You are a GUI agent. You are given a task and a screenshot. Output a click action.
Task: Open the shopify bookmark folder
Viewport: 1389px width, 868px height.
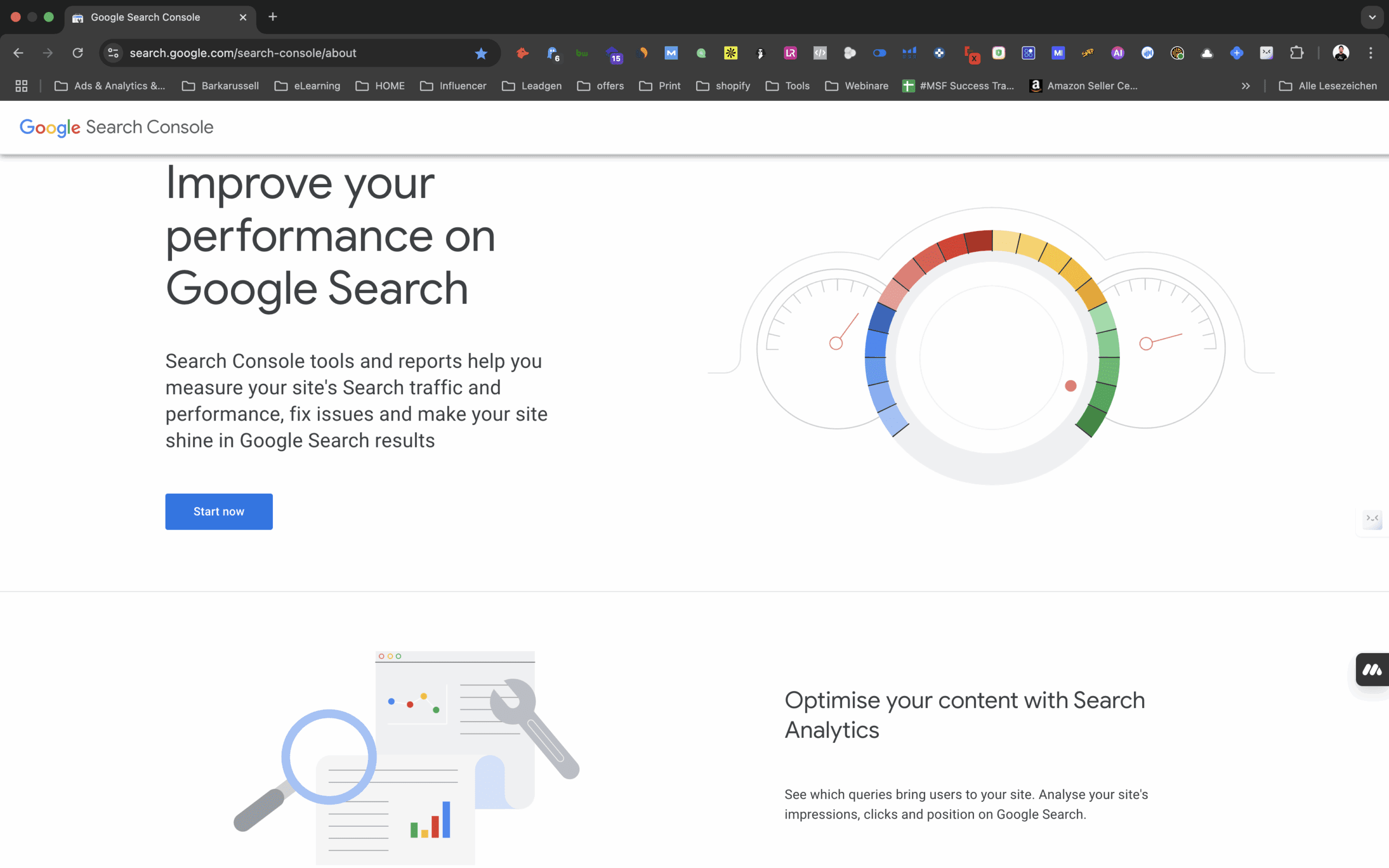click(723, 86)
